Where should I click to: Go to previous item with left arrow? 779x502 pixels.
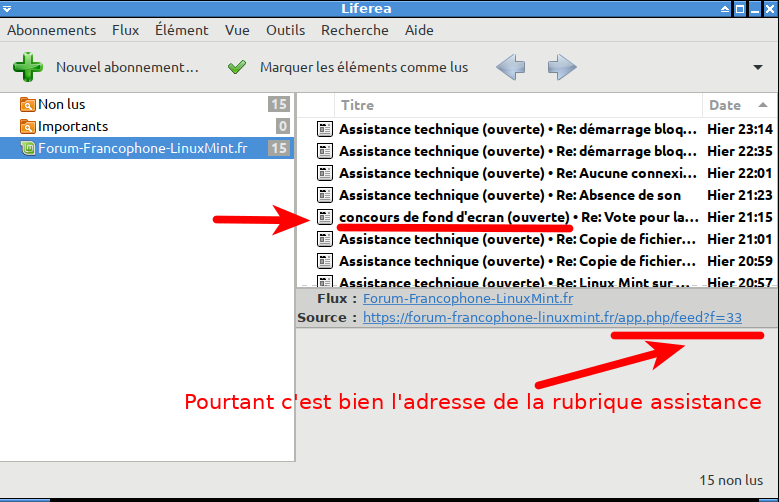511,67
